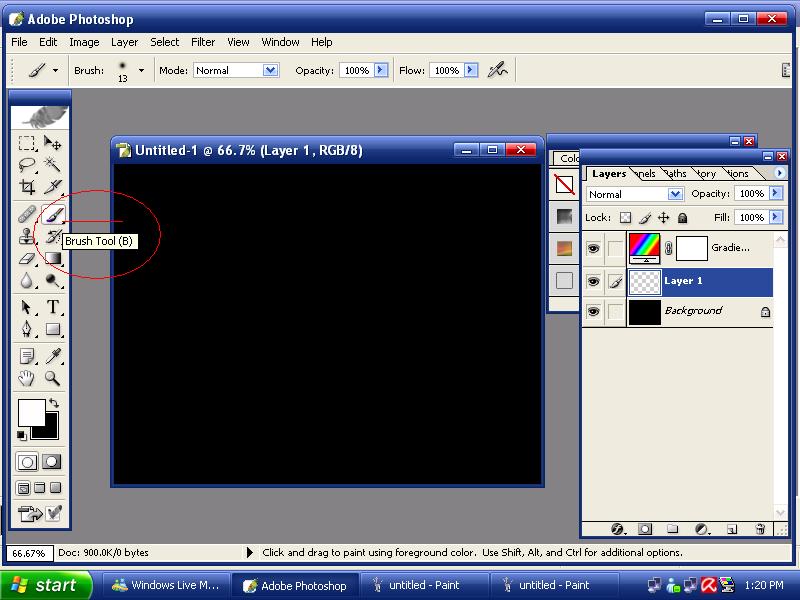Viewport: 800px width, 600px height.
Task: Expand the brush Opacity slider arrow
Action: (381, 70)
